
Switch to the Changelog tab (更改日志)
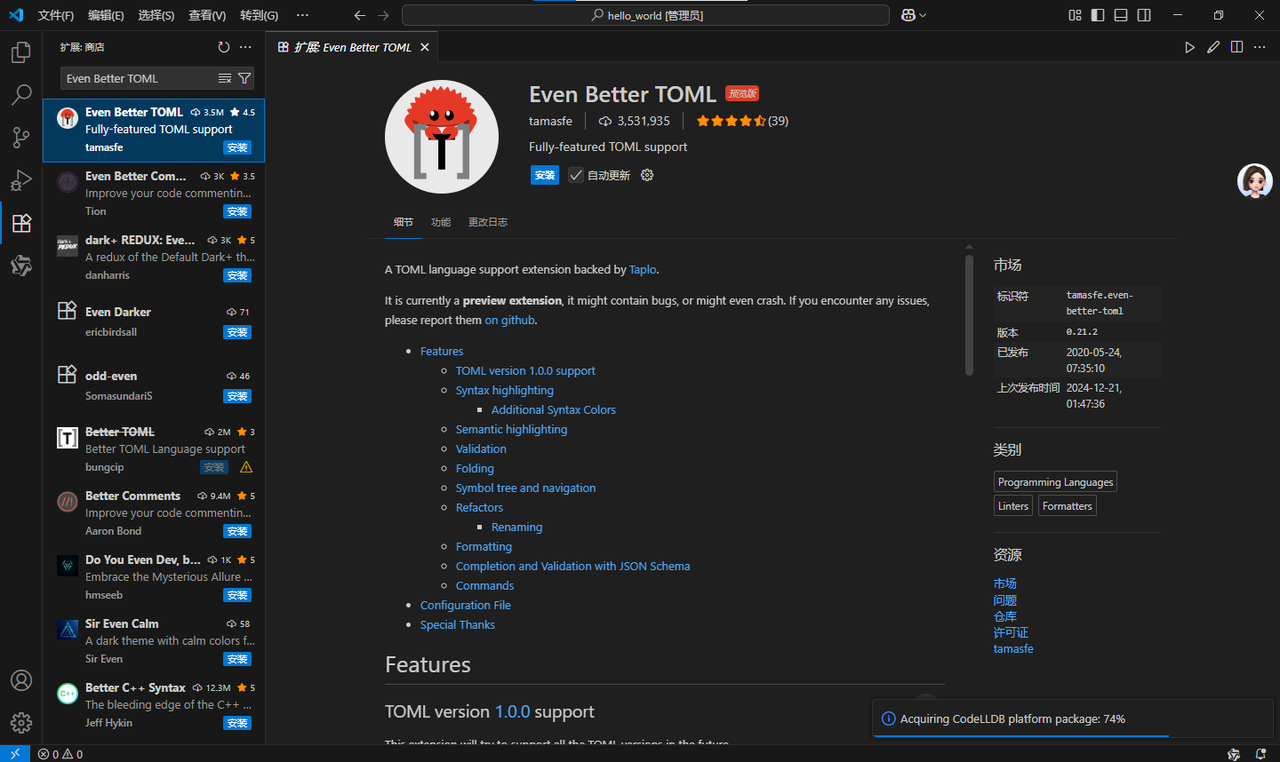pyautogui.click(x=488, y=222)
